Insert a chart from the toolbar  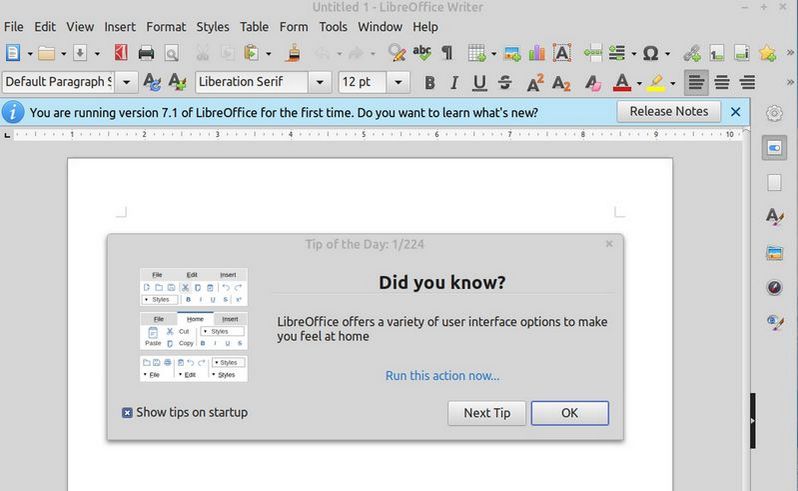coord(537,53)
